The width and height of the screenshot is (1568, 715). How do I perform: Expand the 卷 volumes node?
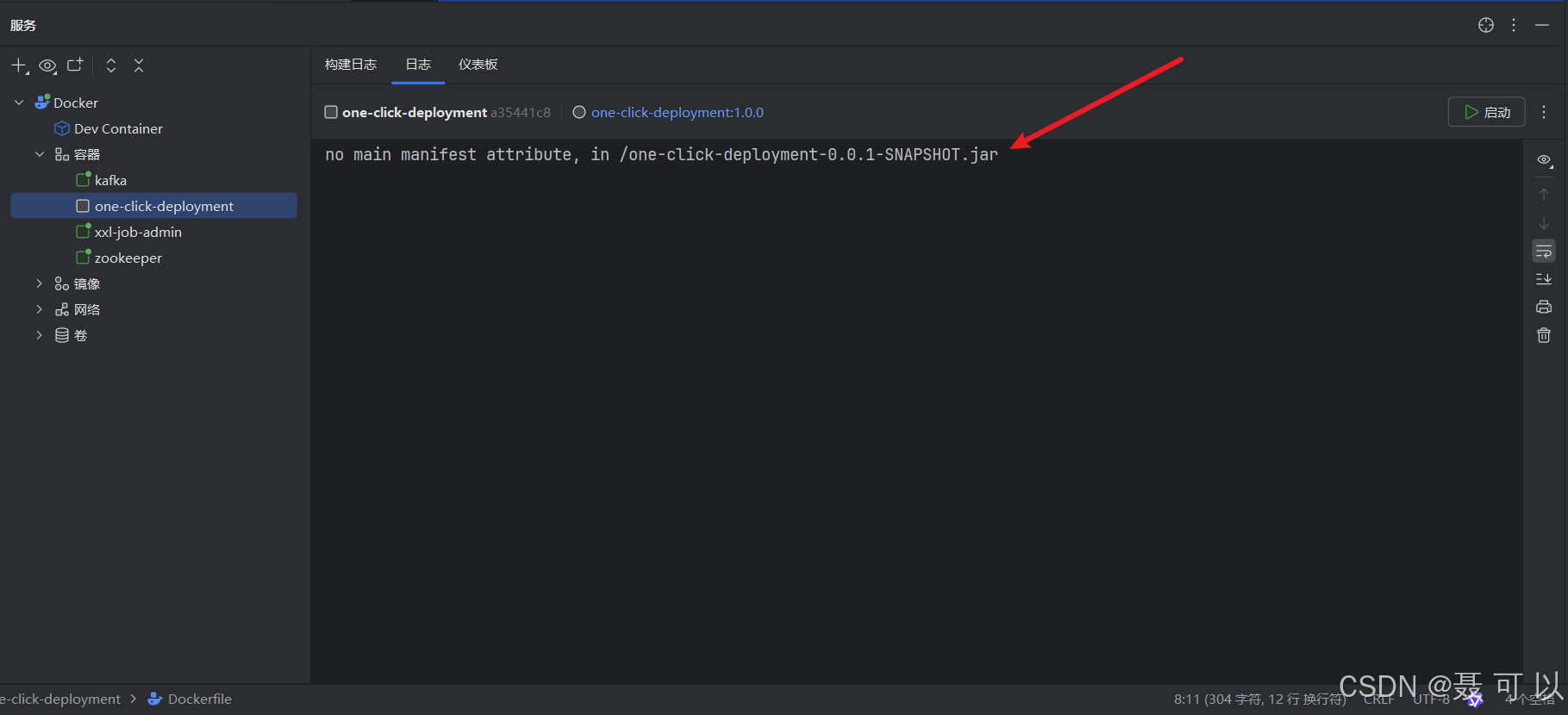[x=39, y=335]
